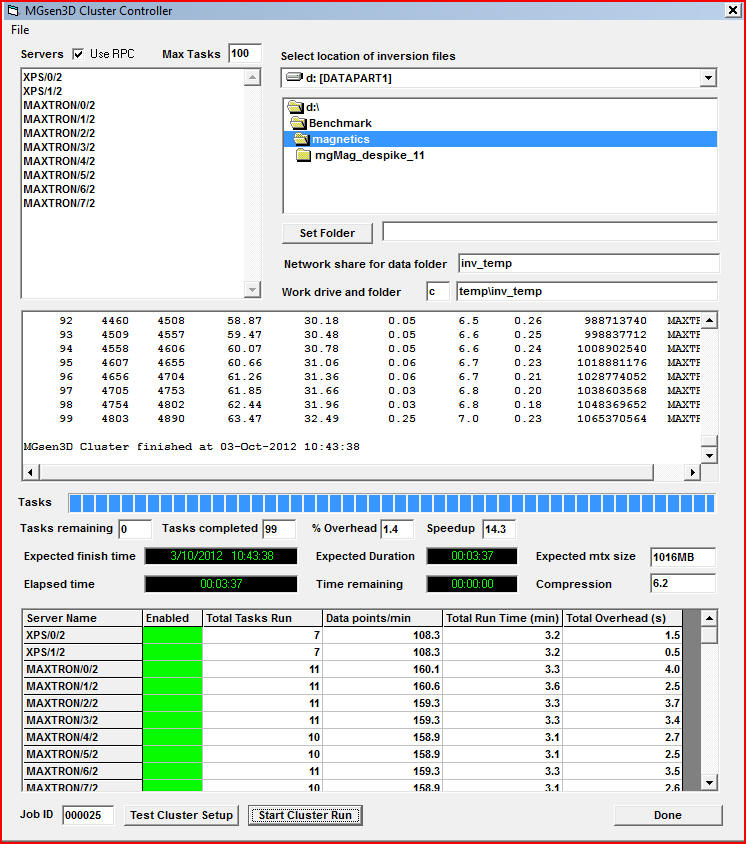
Task: Click the Set Folder button
Action: 327,233
